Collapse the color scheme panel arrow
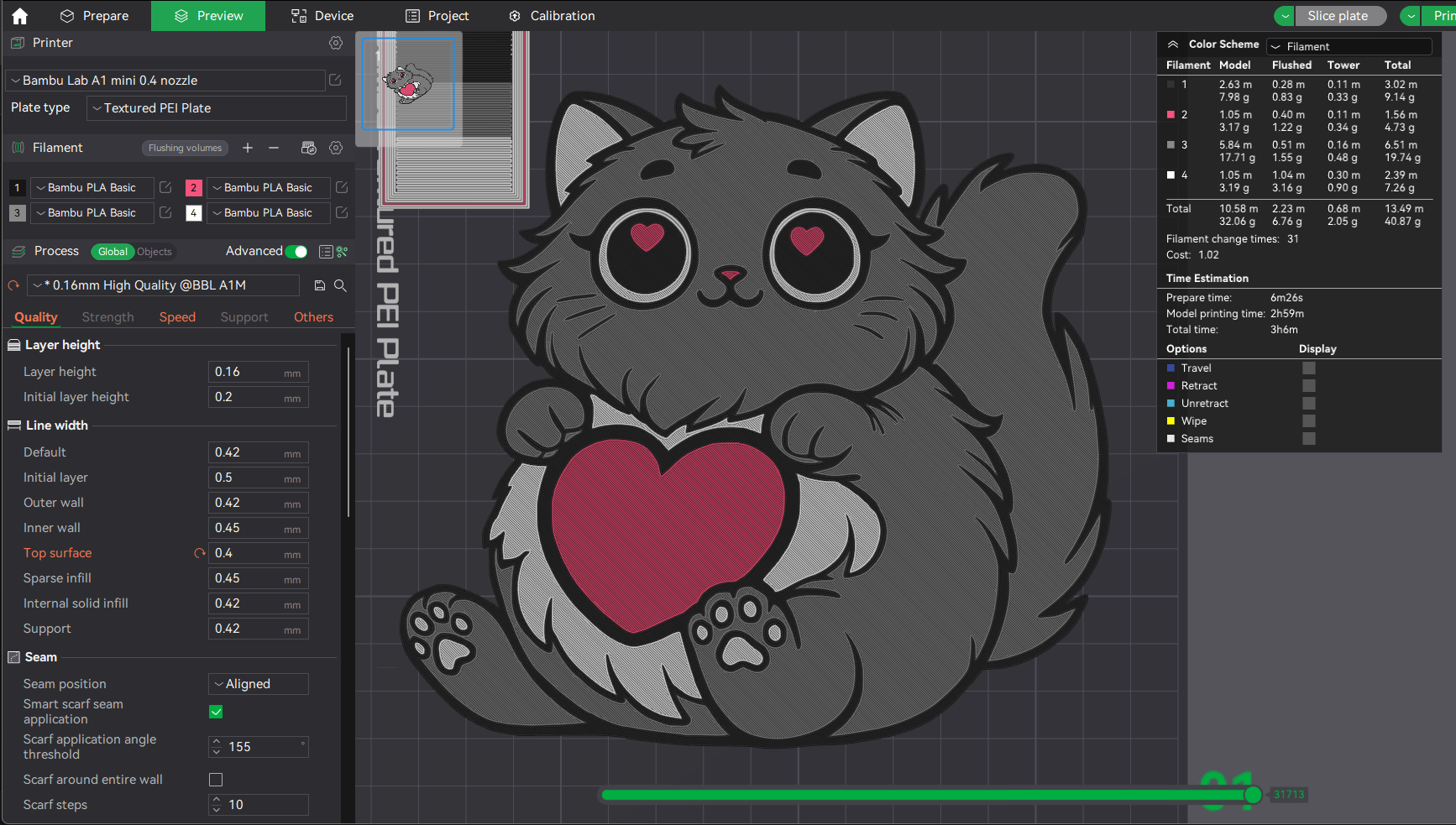This screenshot has height=825, width=1456. 1173,44
